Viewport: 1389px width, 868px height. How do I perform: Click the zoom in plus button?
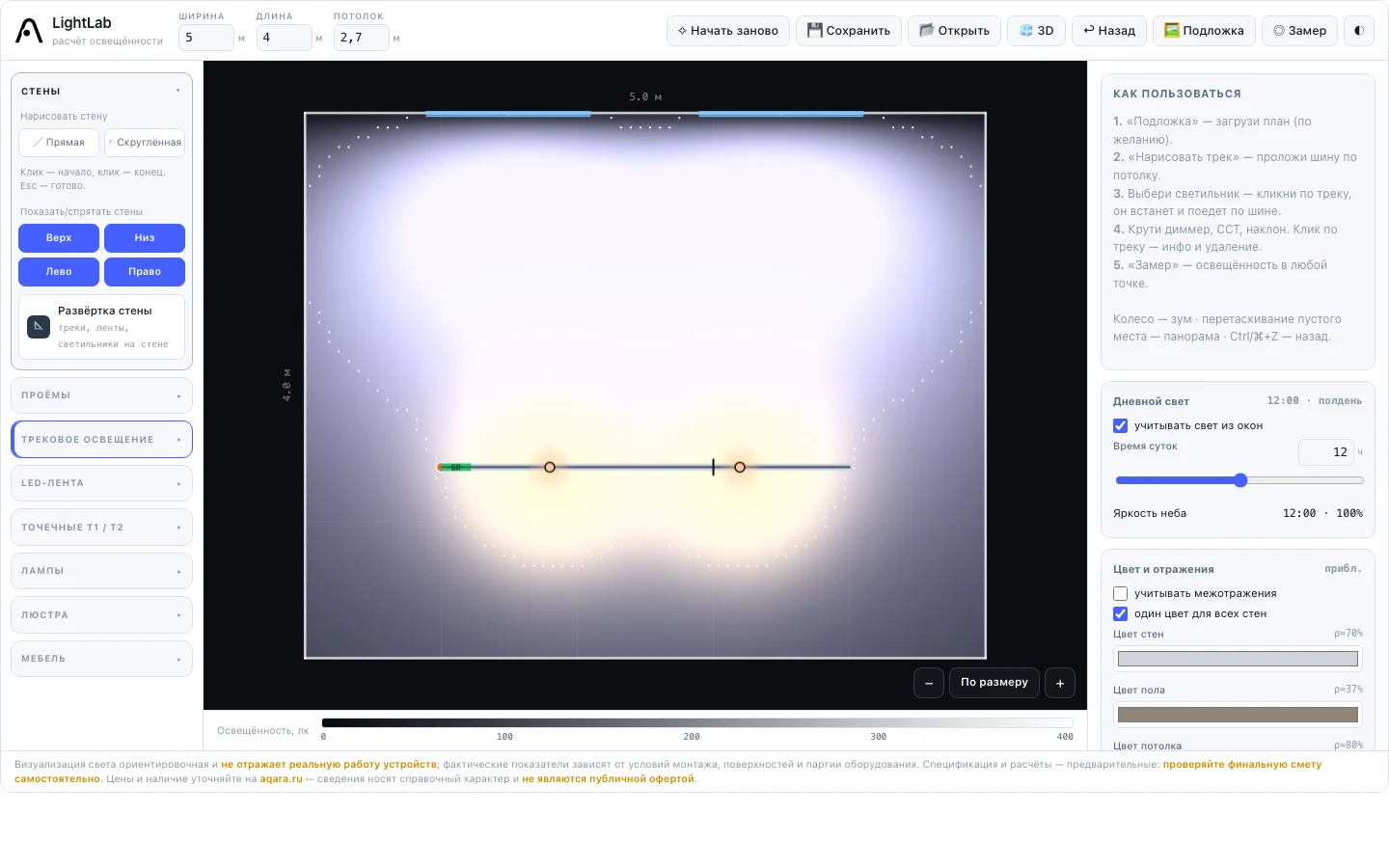(1060, 683)
